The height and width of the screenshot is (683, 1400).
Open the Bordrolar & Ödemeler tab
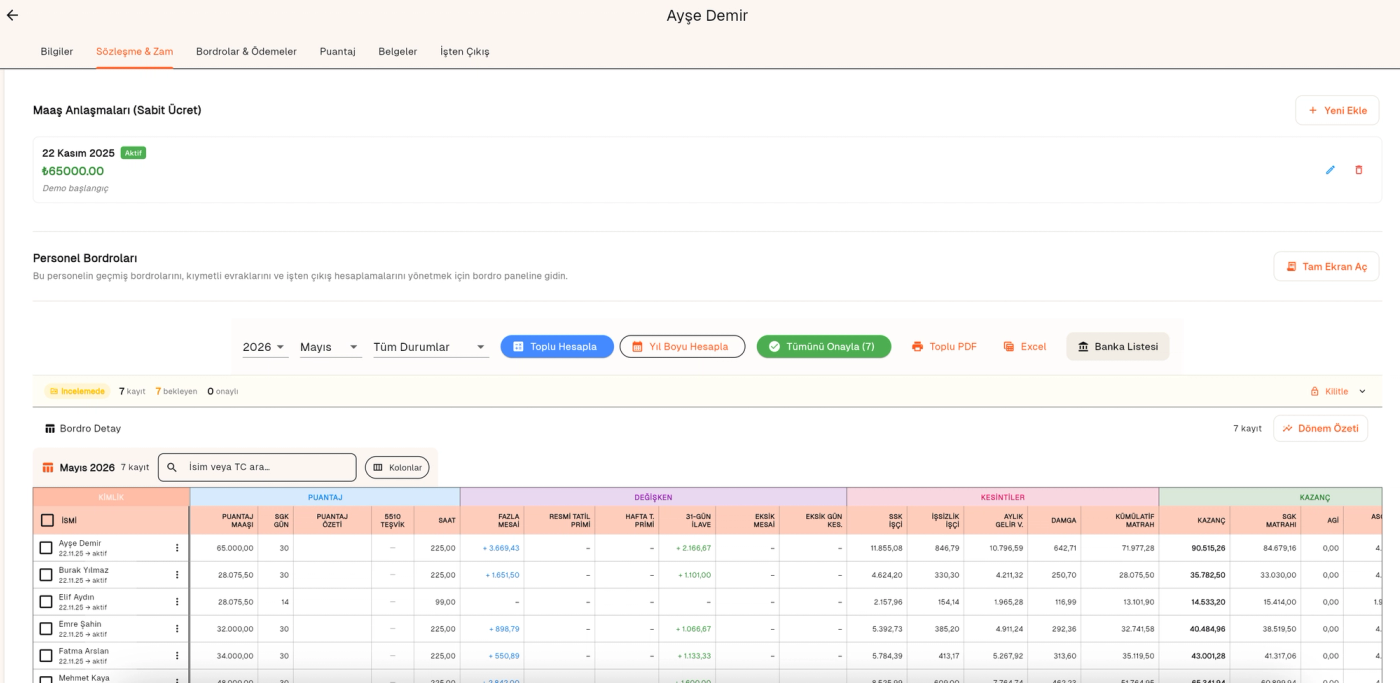pyautogui.click(x=246, y=51)
